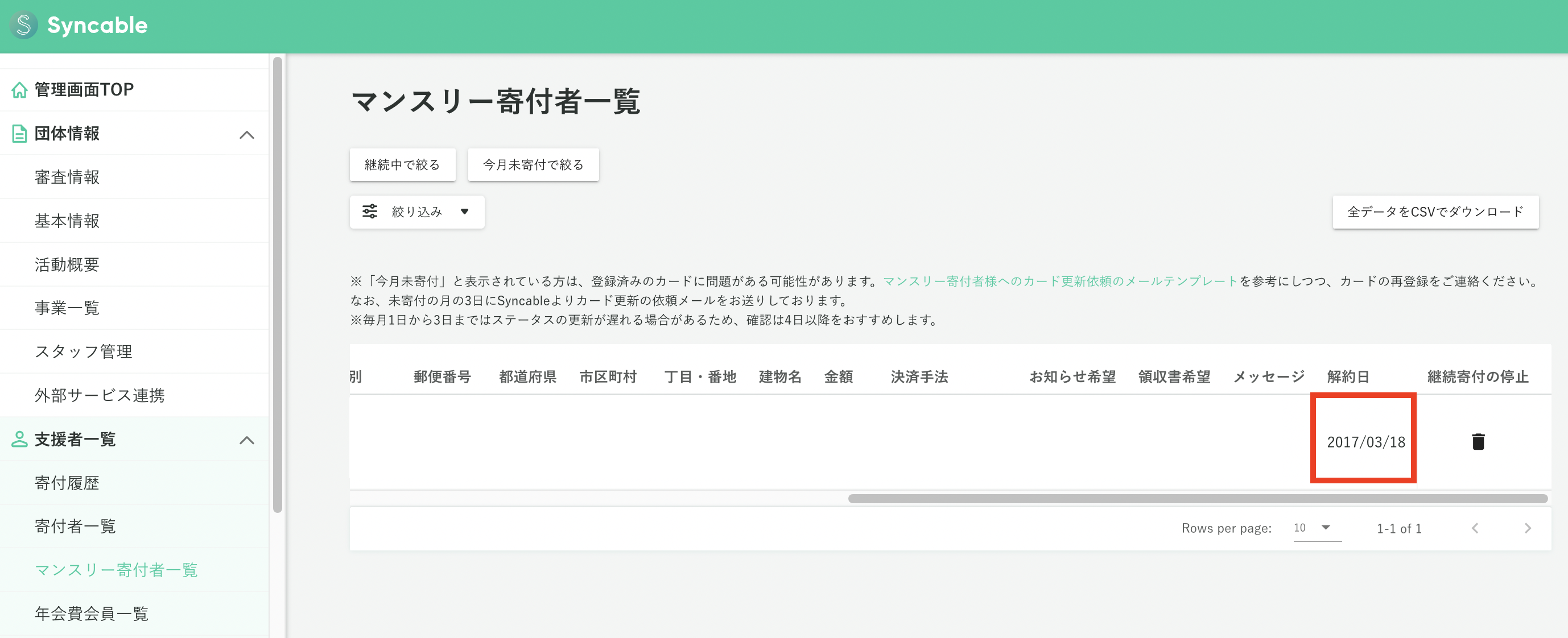Image resolution: width=1568 pixels, height=638 pixels.
Task: Click the document icon next to 団体情報
Action: [x=18, y=133]
